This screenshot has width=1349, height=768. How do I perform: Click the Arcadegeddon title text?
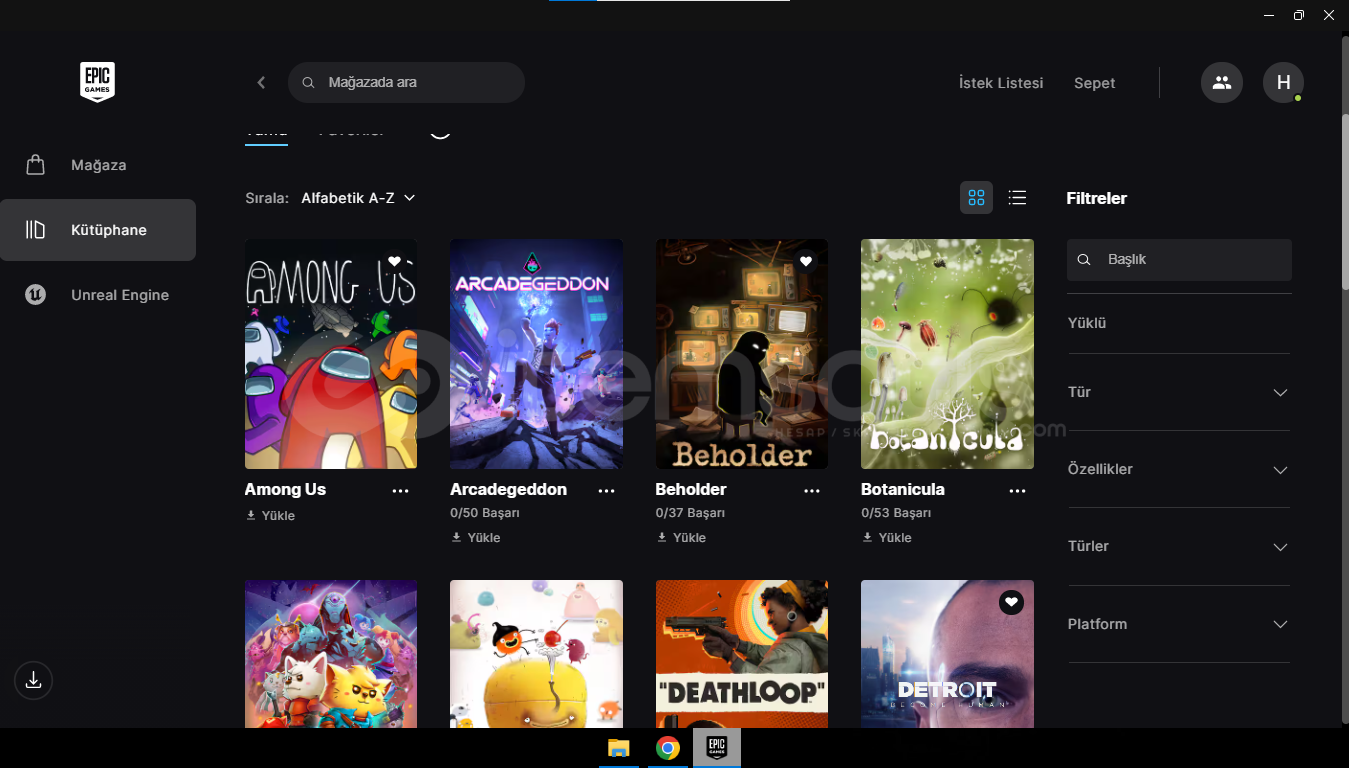(508, 490)
